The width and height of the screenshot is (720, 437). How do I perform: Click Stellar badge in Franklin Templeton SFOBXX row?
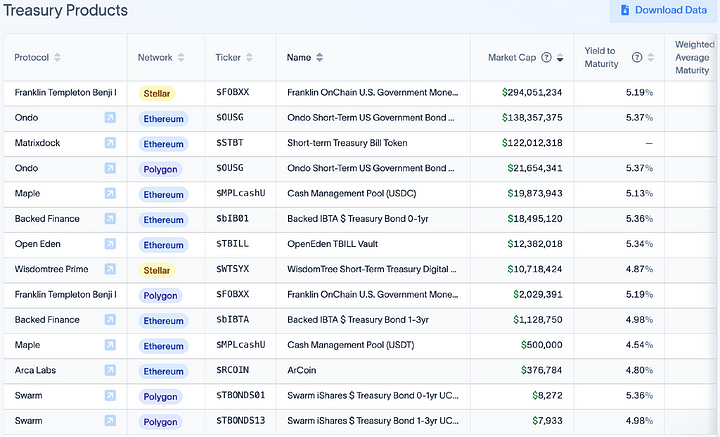[x=157, y=94]
